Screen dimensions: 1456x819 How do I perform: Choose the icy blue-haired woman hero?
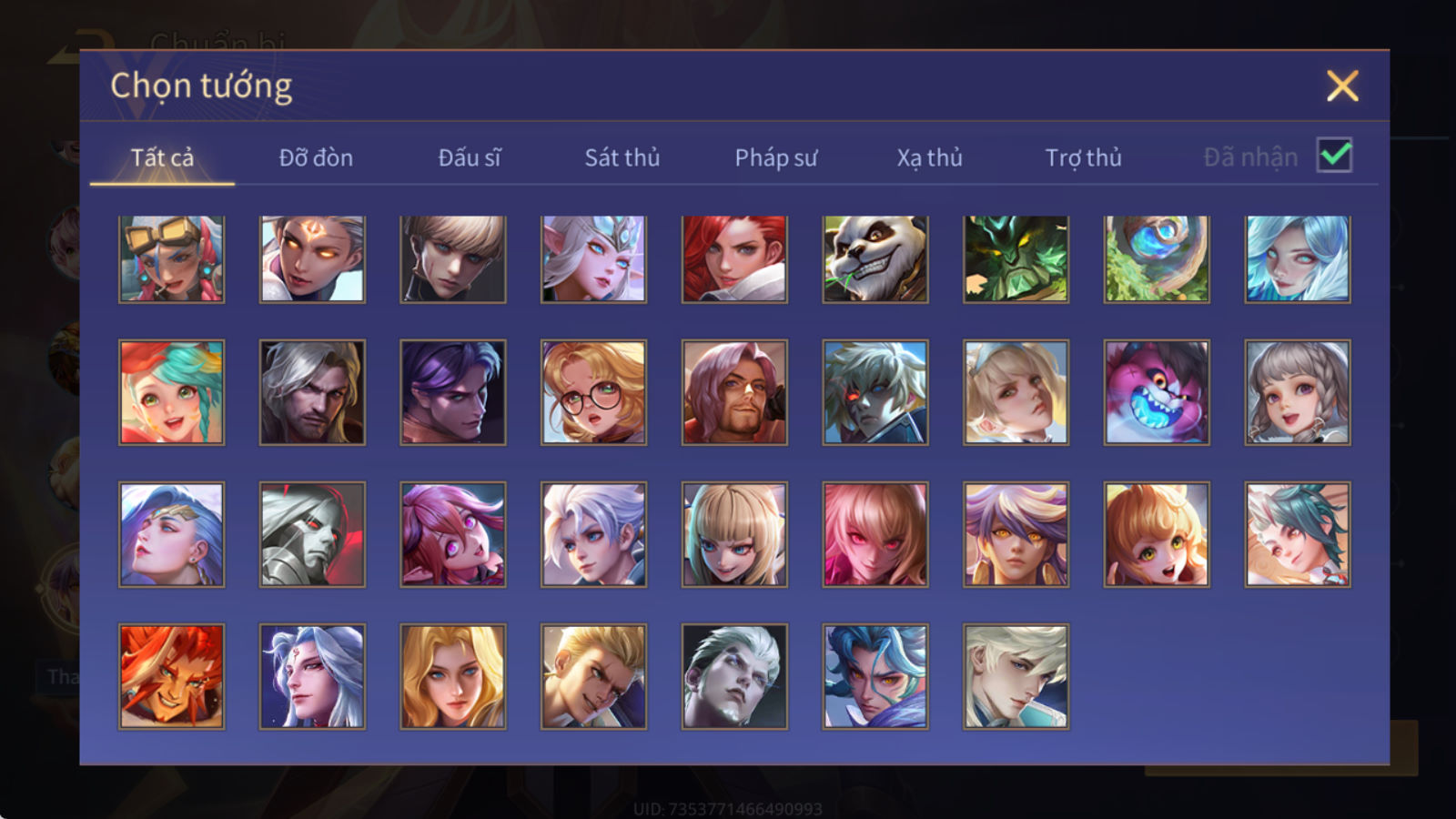click(x=1298, y=259)
